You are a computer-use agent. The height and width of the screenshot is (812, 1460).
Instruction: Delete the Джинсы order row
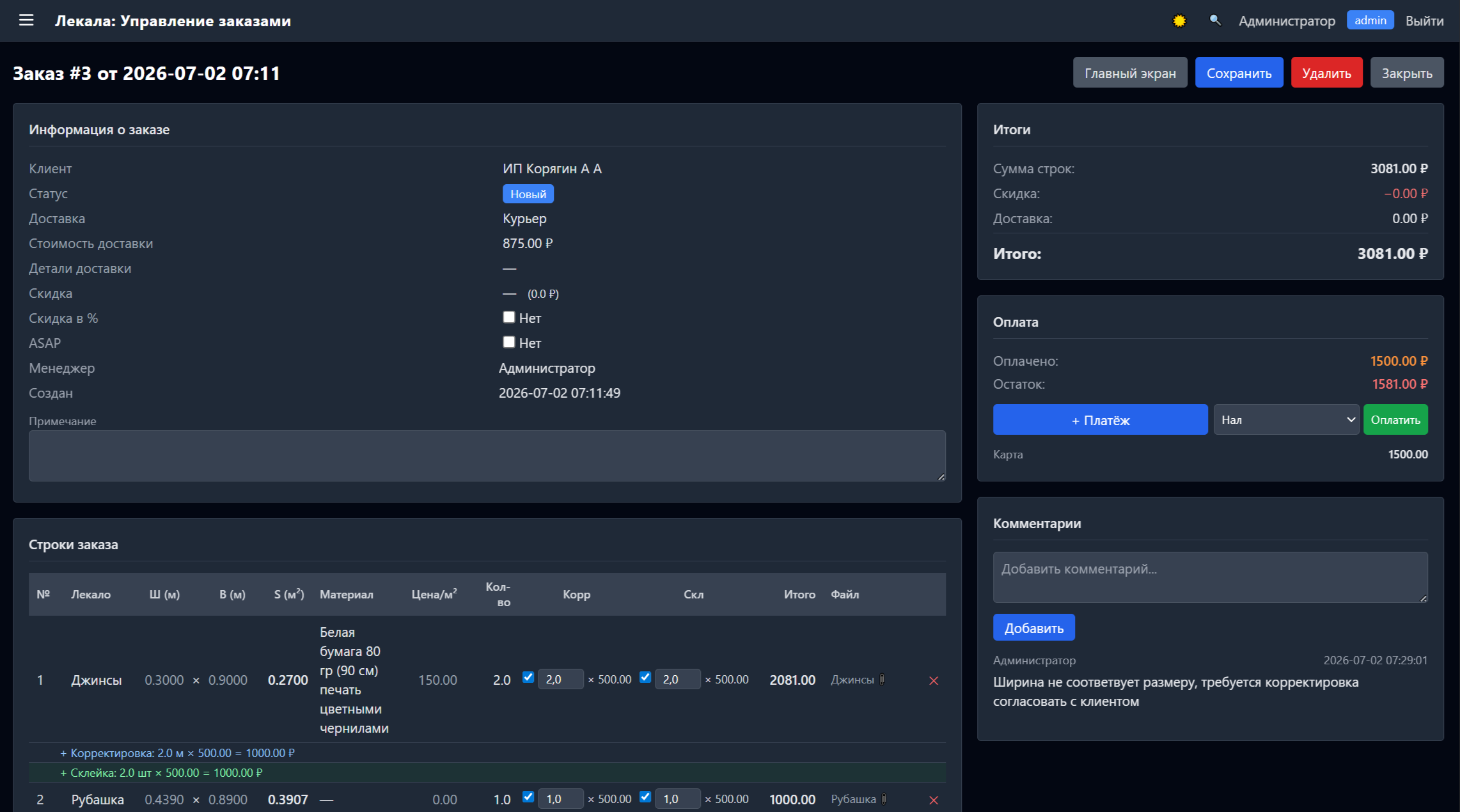click(934, 680)
